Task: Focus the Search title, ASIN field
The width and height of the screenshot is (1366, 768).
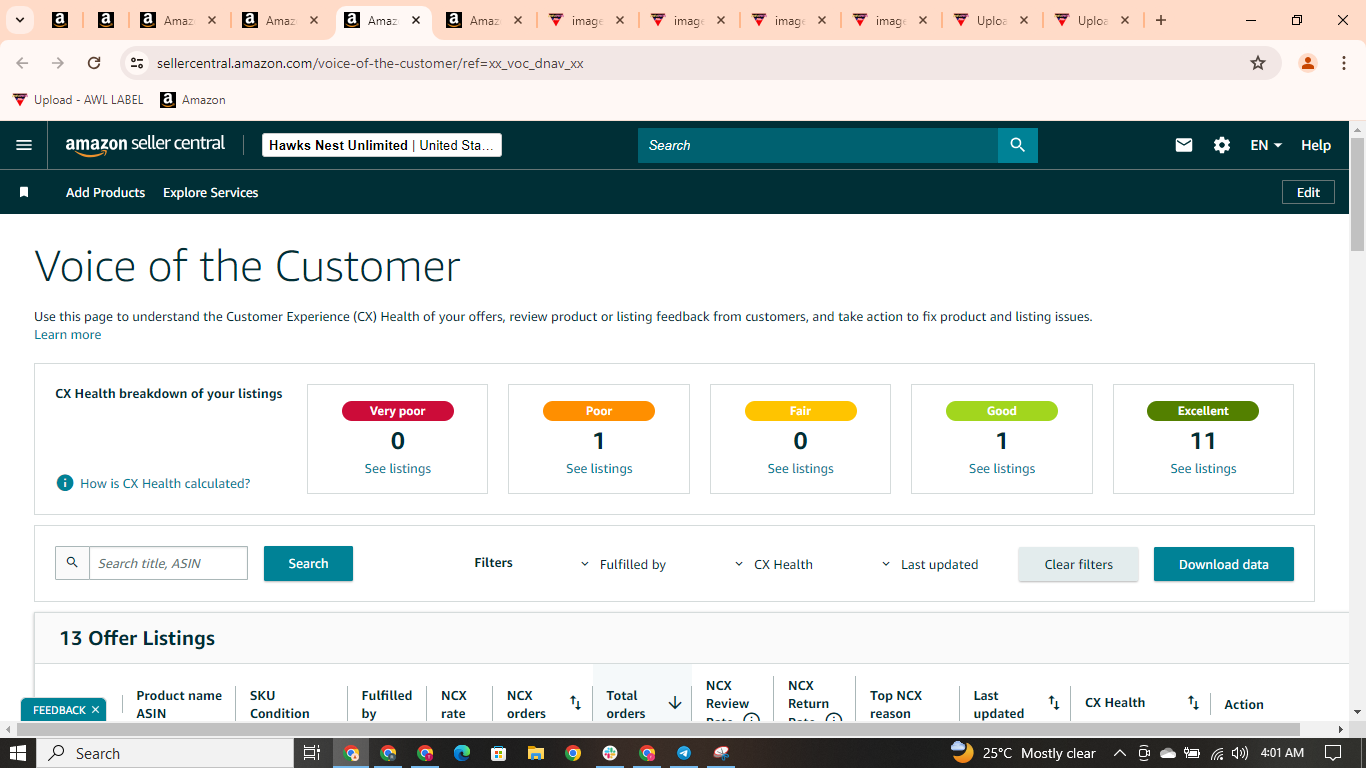Action: pos(168,563)
